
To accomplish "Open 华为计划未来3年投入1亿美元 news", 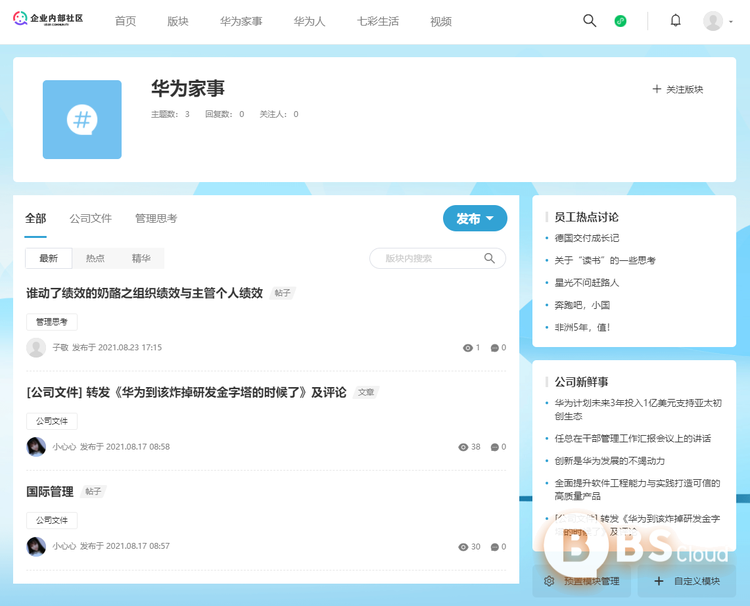I will [x=638, y=409].
